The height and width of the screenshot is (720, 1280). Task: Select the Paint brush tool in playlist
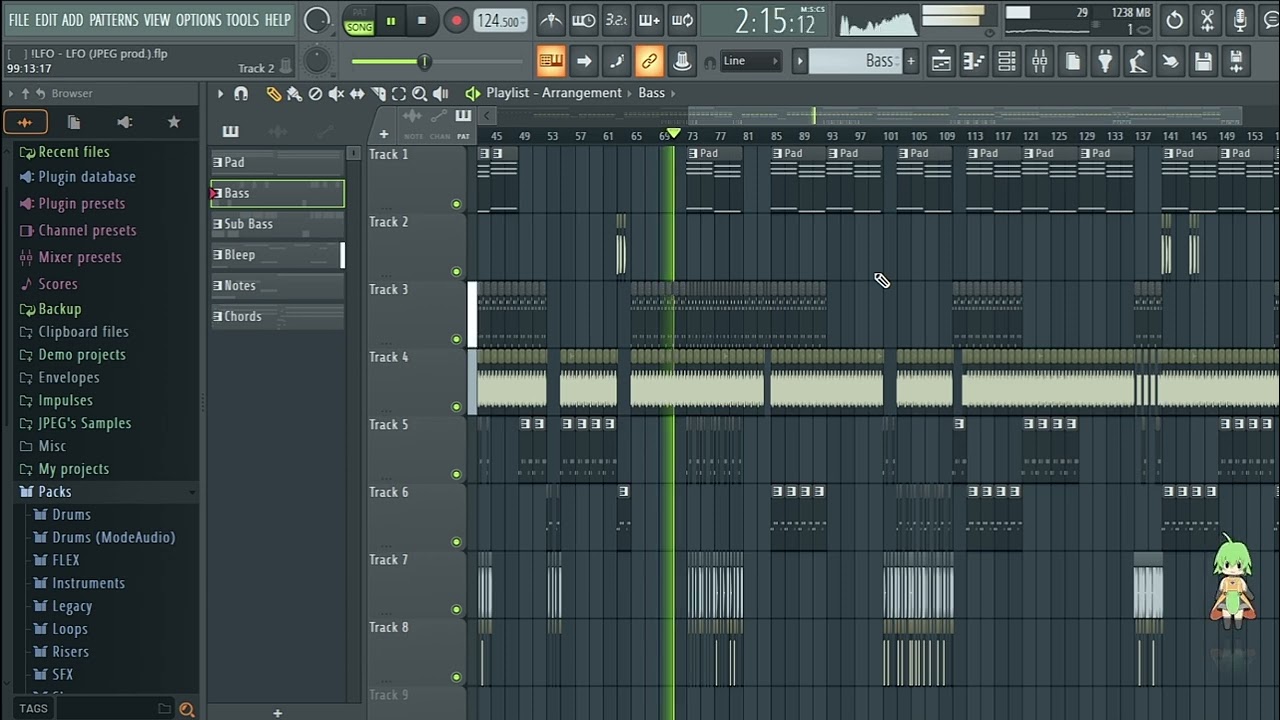point(294,93)
